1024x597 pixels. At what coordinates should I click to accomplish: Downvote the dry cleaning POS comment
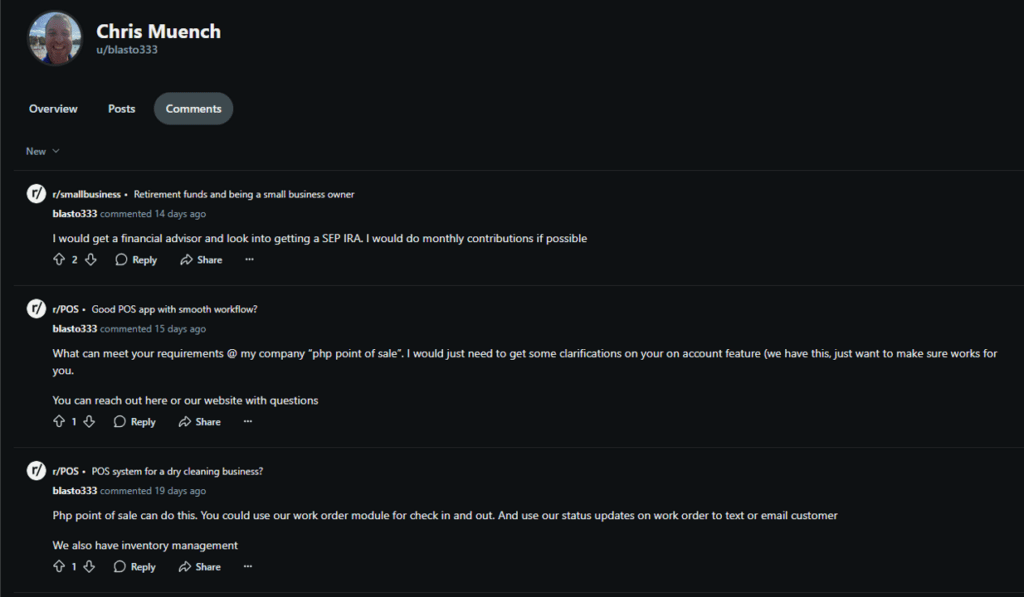[89, 567]
